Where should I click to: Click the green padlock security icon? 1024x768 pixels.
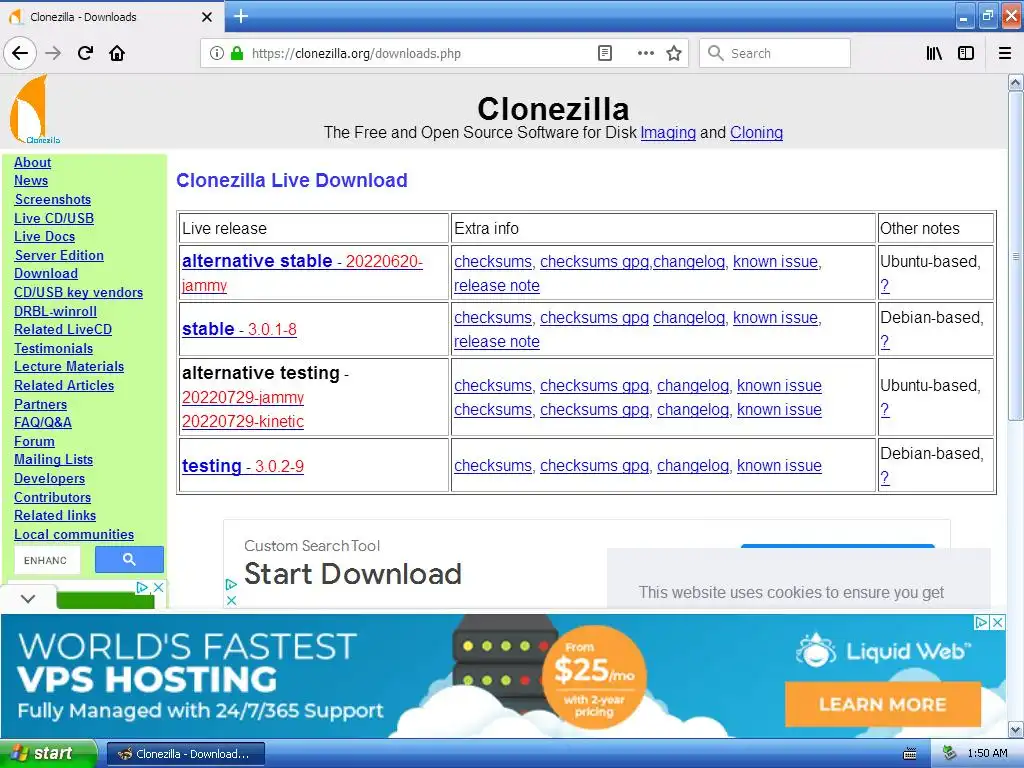coord(237,53)
